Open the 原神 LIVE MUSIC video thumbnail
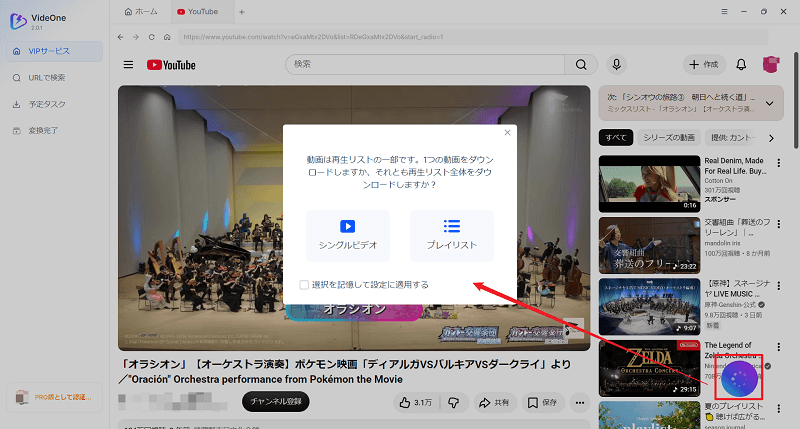Screen dimensions: 800x429 pos(649,307)
